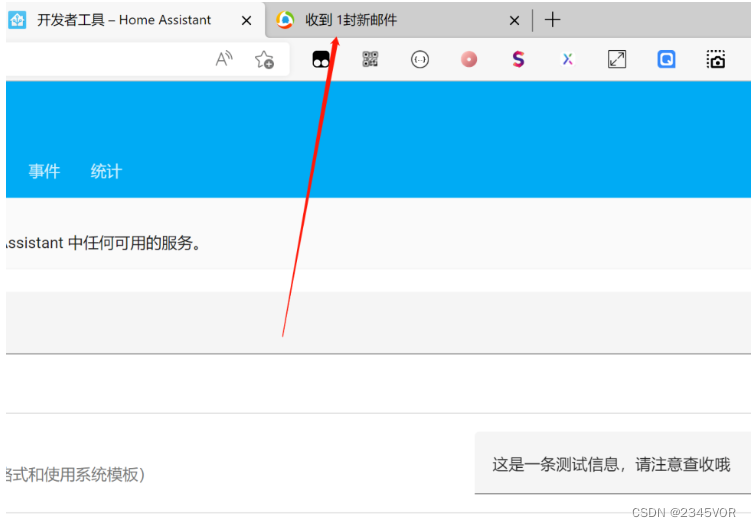
Task: Click the web capture screenshot icon
Action: pyautogui.click(x=716, y=59)
